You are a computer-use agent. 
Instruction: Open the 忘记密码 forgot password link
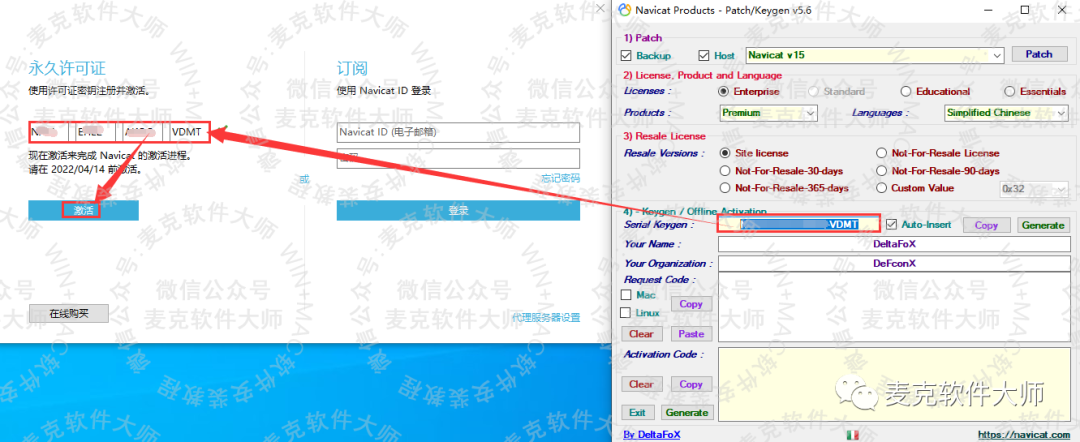click(x=560, y=178)
